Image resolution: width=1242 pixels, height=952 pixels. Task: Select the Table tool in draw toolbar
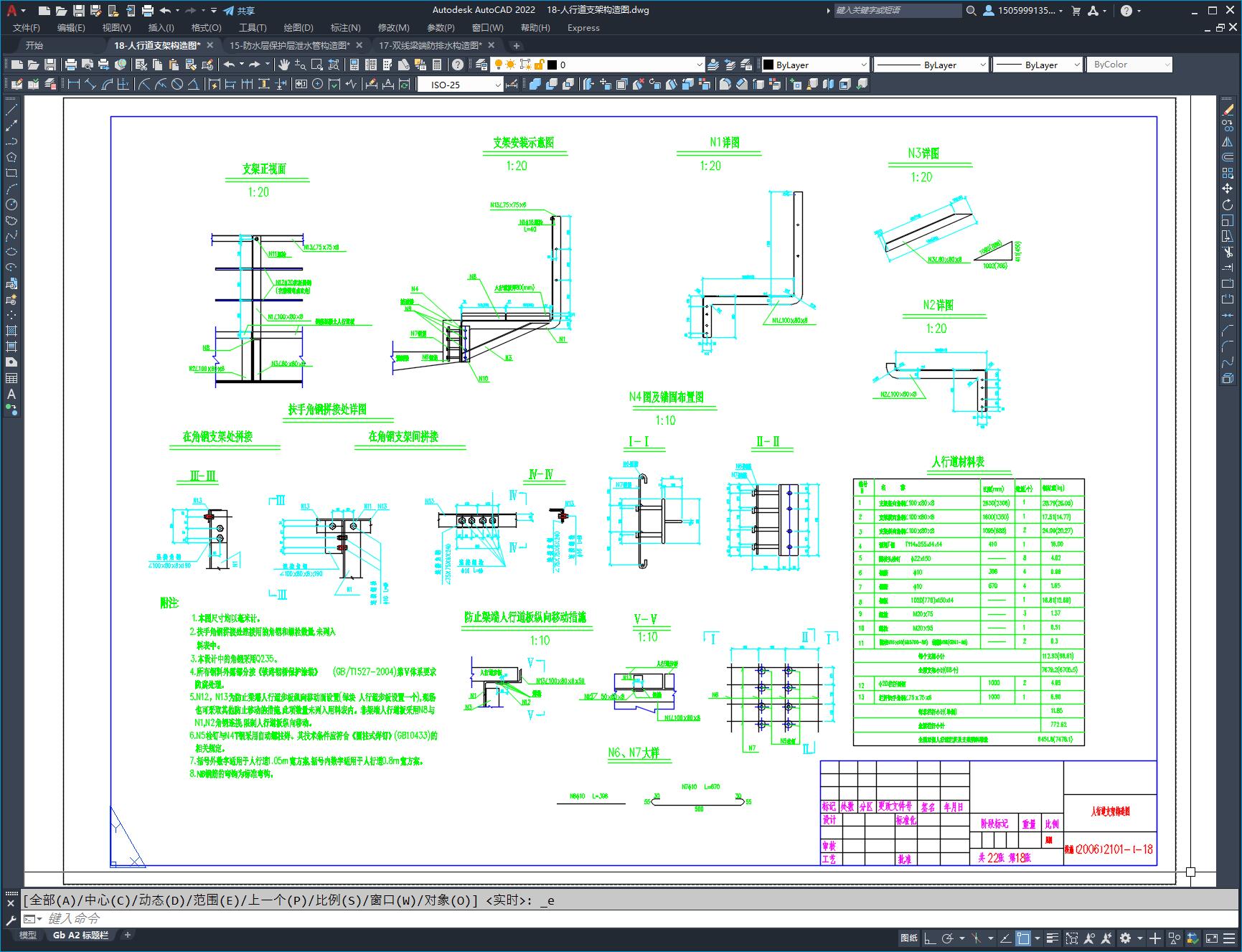[11, 378]
